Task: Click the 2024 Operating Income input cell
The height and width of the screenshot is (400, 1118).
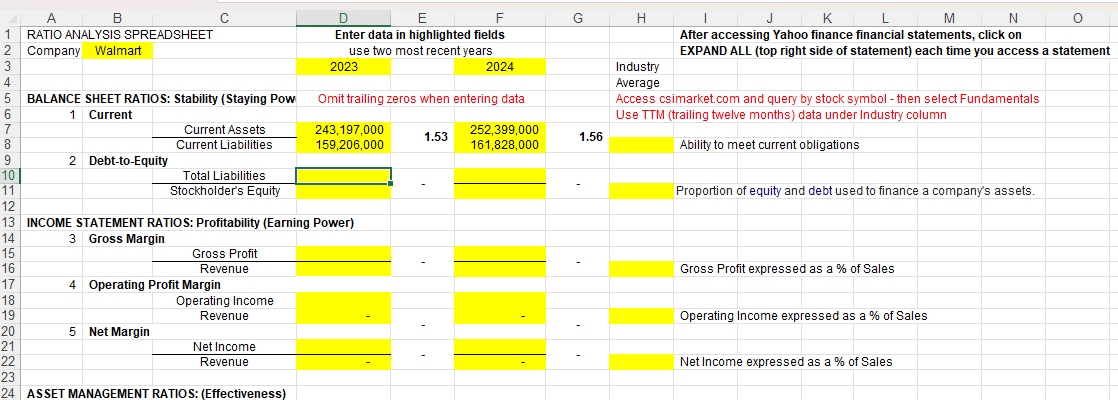Action: 500,300
